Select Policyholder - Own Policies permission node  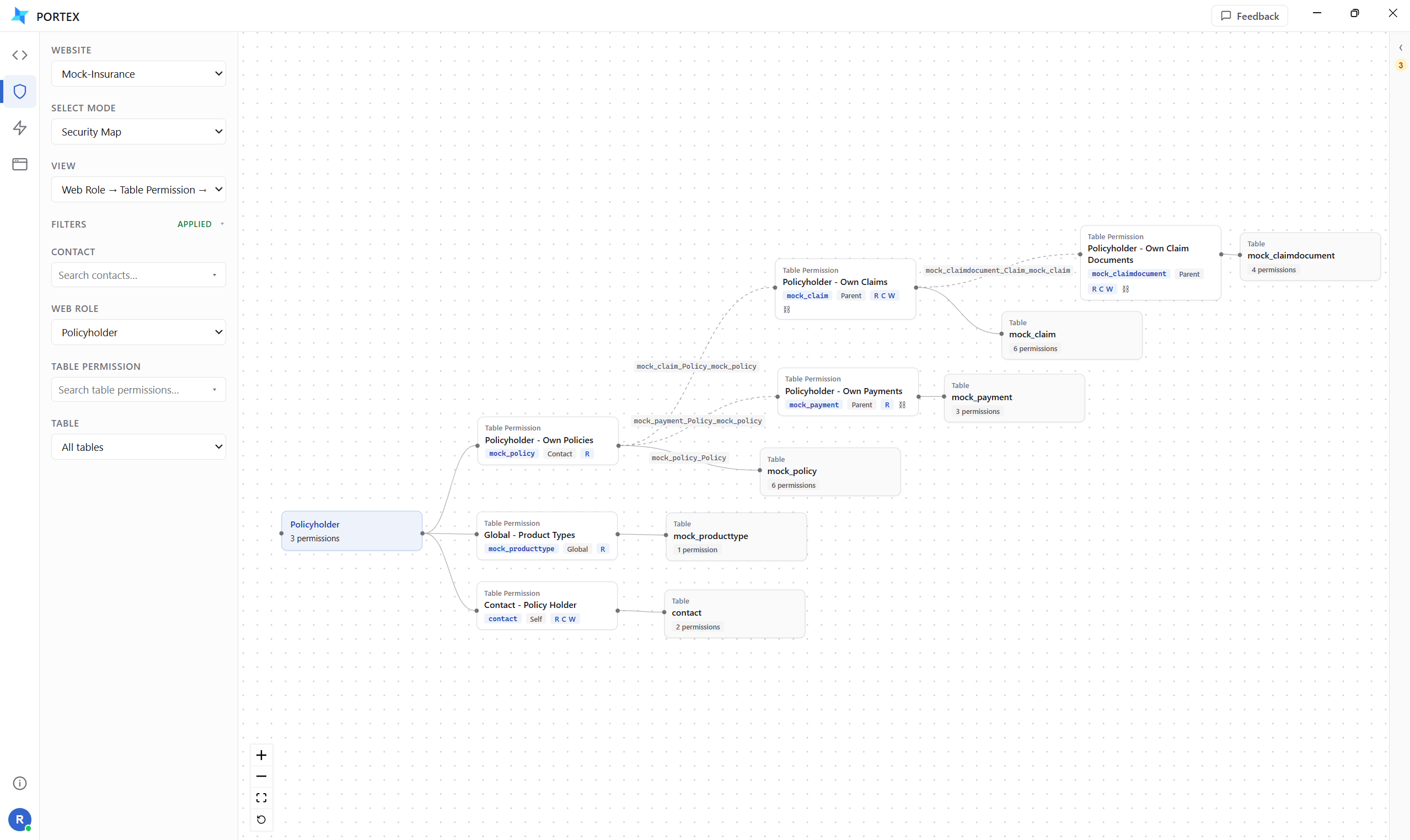548,441
